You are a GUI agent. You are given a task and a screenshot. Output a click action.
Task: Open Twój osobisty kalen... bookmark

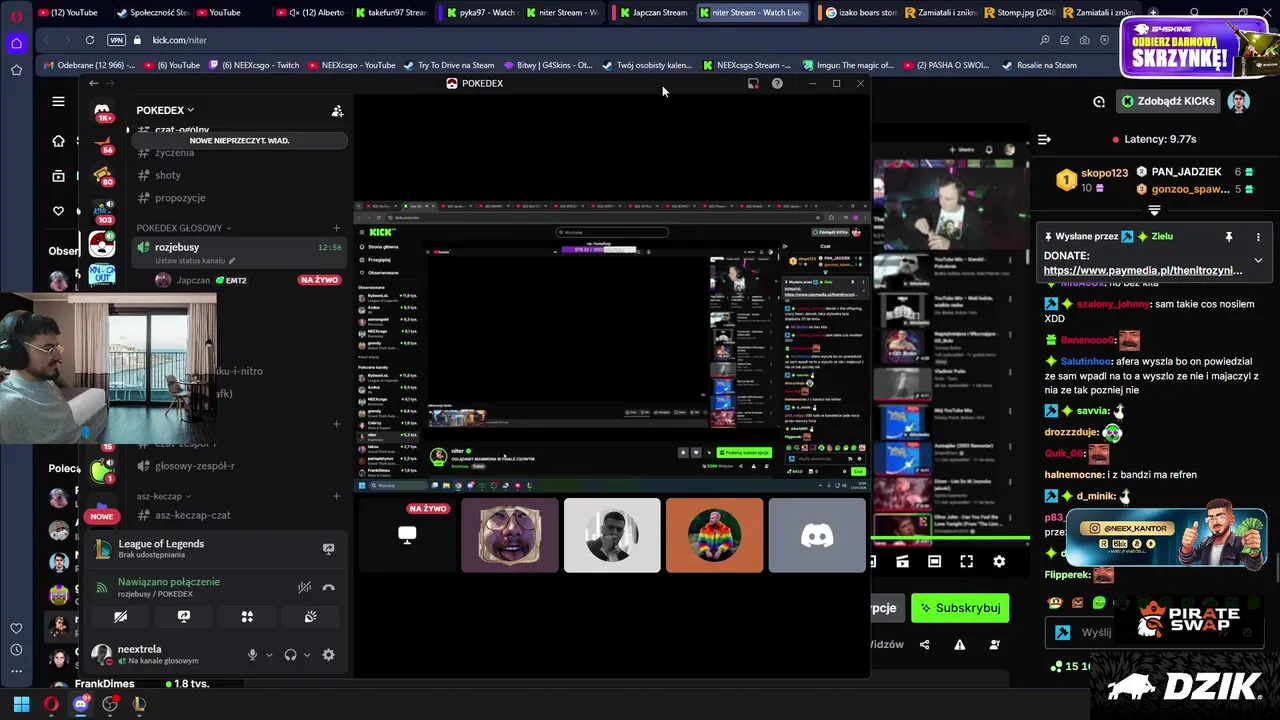click(647, 65)
